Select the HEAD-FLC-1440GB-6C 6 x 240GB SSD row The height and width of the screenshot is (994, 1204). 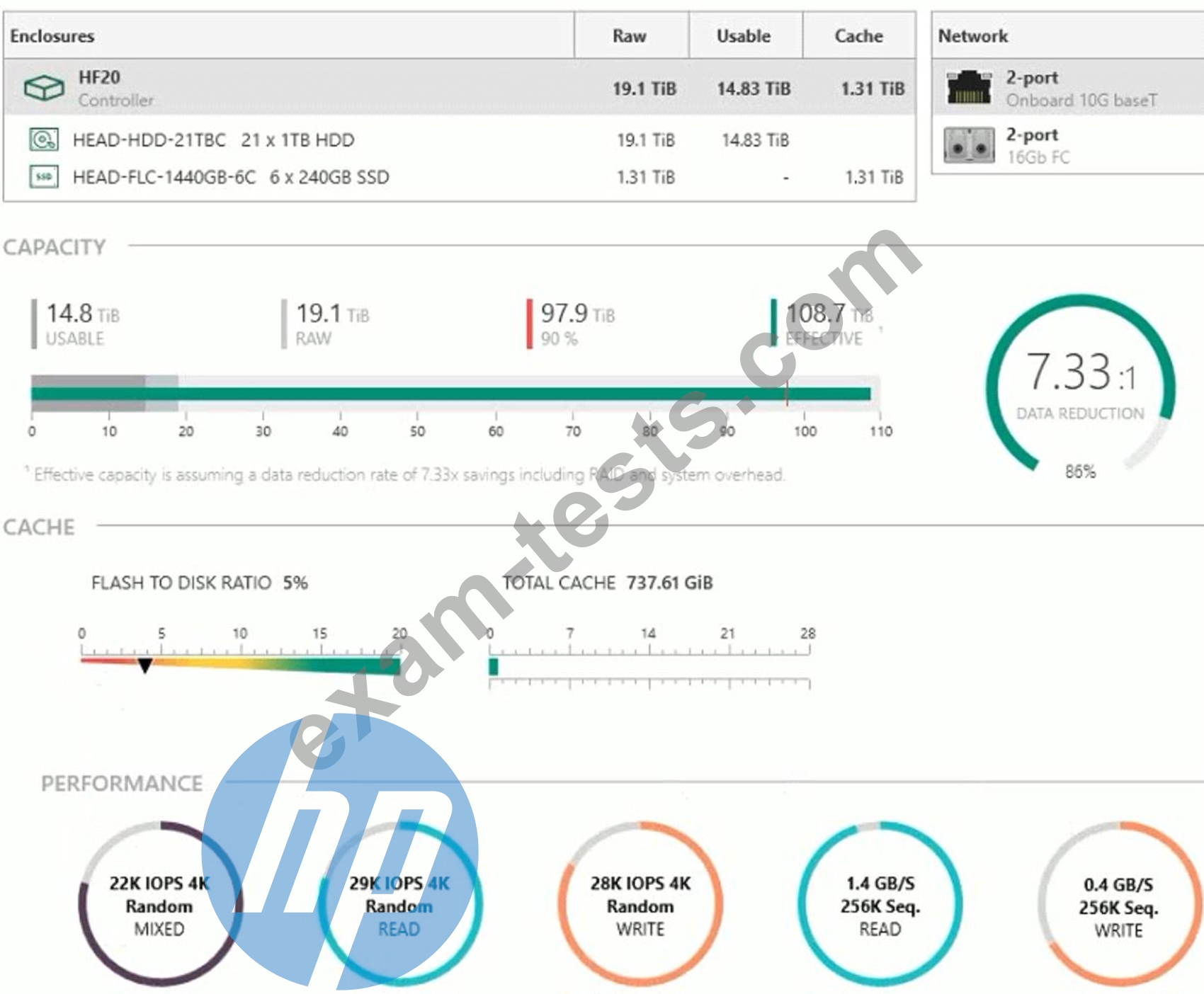coord(460,176)
